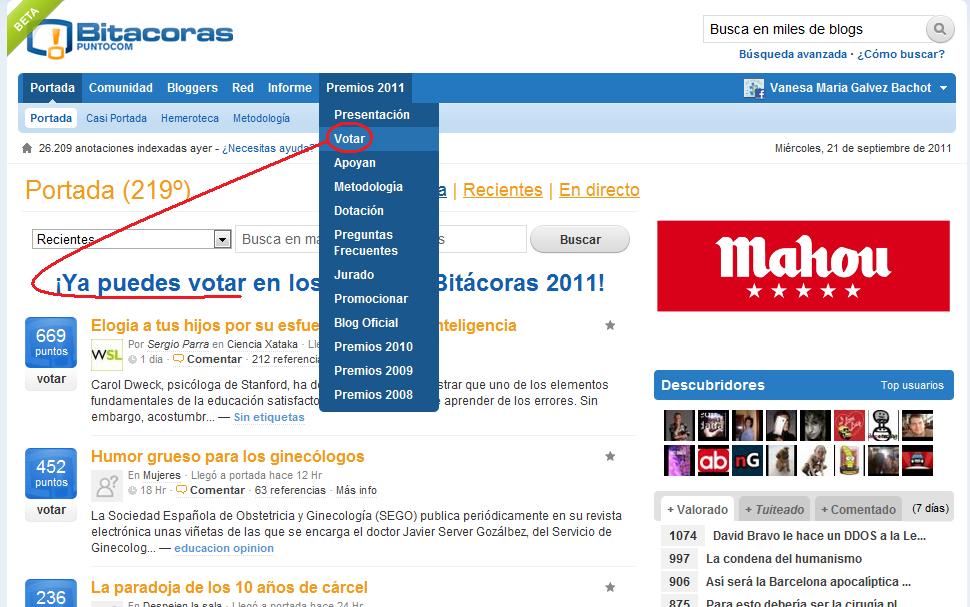970x607 pixels.
Task: Go to the Red nav tab
Action: pyautogui.click(x=243, y=88)
